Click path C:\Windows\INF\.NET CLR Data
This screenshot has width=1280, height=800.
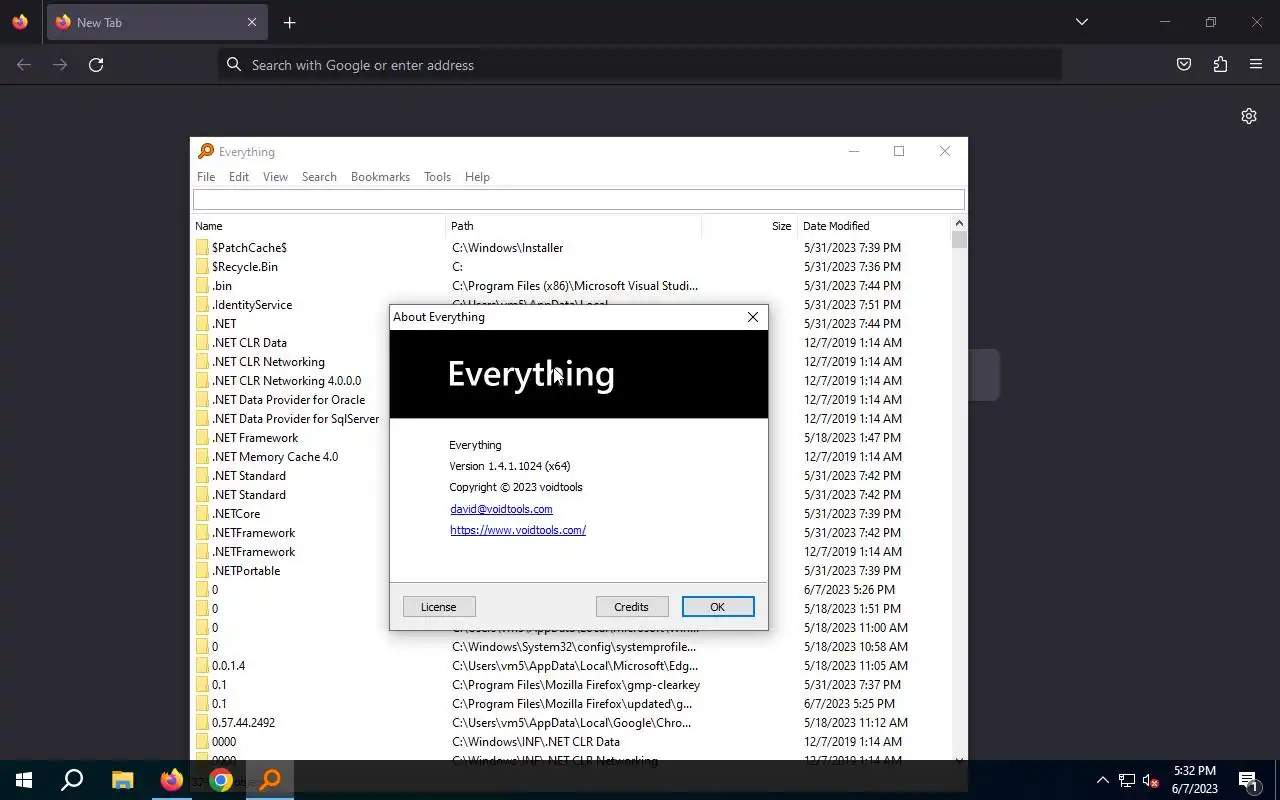coord(536,742)
